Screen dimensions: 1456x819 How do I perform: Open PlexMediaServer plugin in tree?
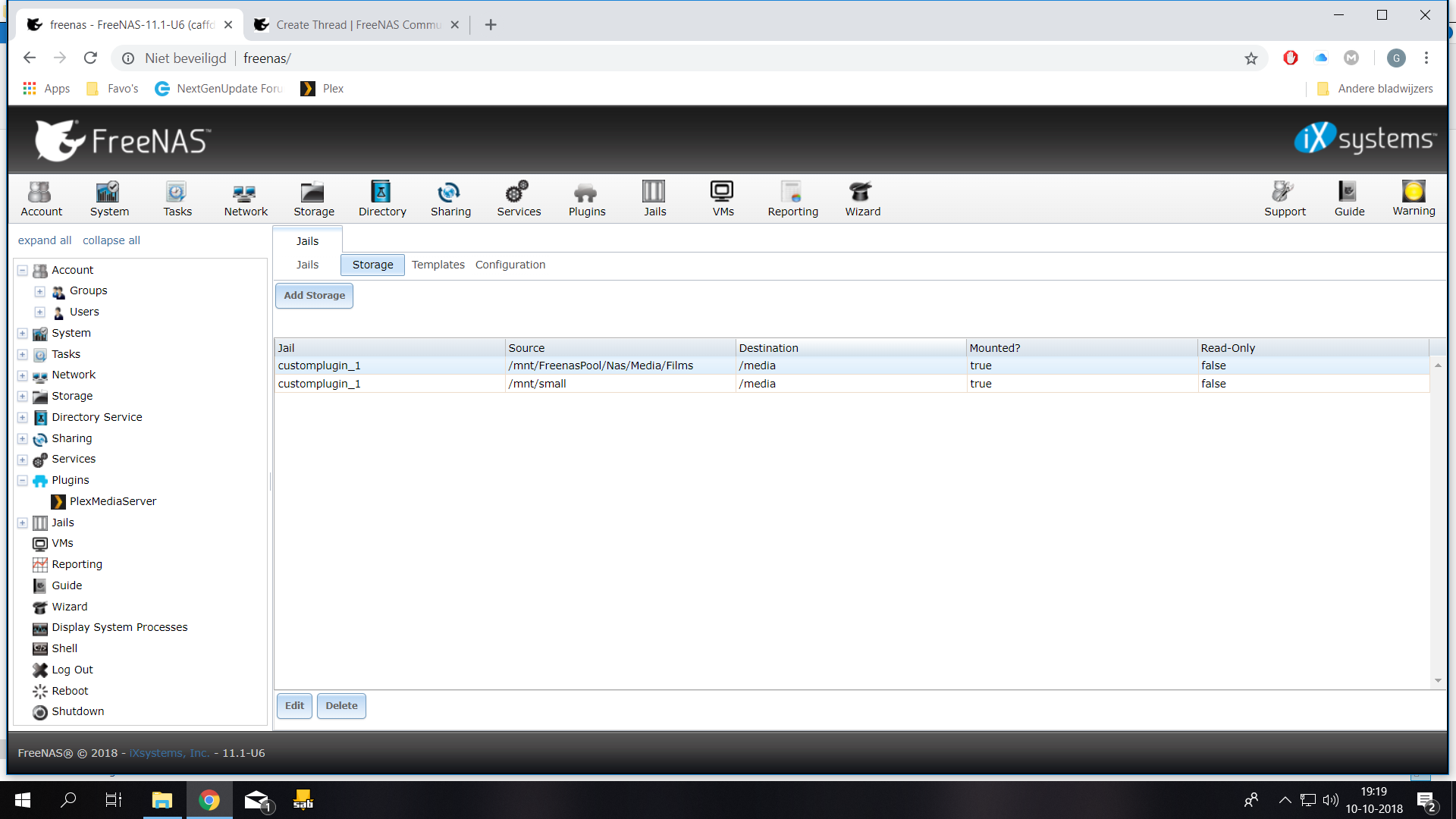click(104, 501)
